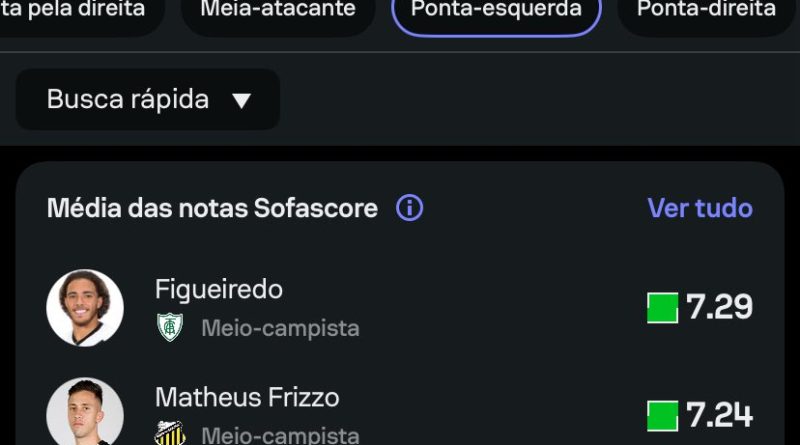Open Matheus Frizzo's player photo
The width and height of the screenshot is (800, 445).
click(x=85, y=411)
